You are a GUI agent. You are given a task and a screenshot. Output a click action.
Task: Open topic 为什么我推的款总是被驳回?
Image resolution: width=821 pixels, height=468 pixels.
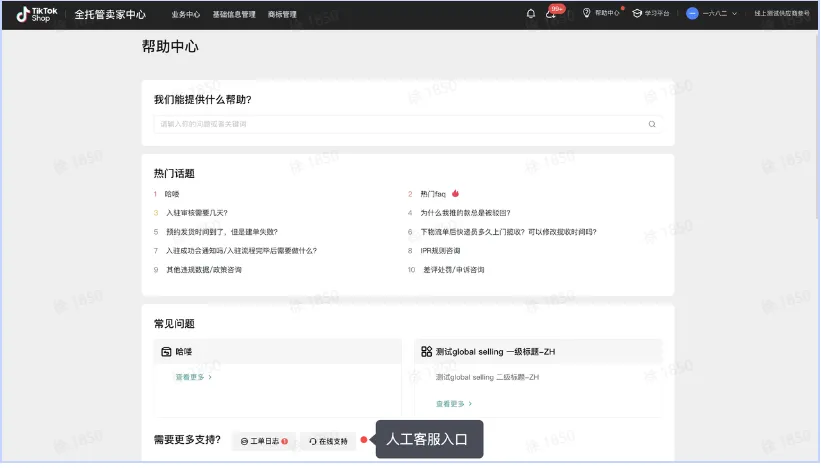point(465,213)
